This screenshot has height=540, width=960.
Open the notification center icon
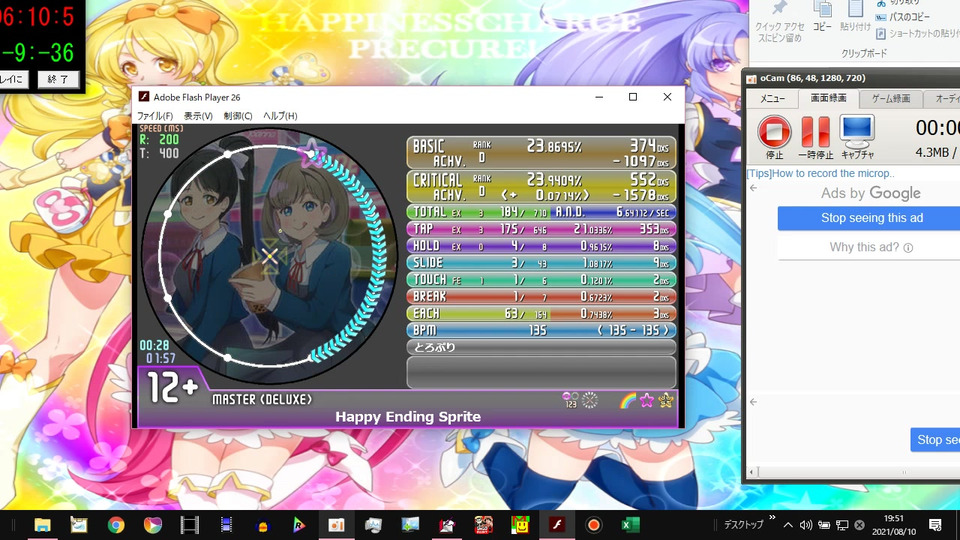tap(935, 525)
